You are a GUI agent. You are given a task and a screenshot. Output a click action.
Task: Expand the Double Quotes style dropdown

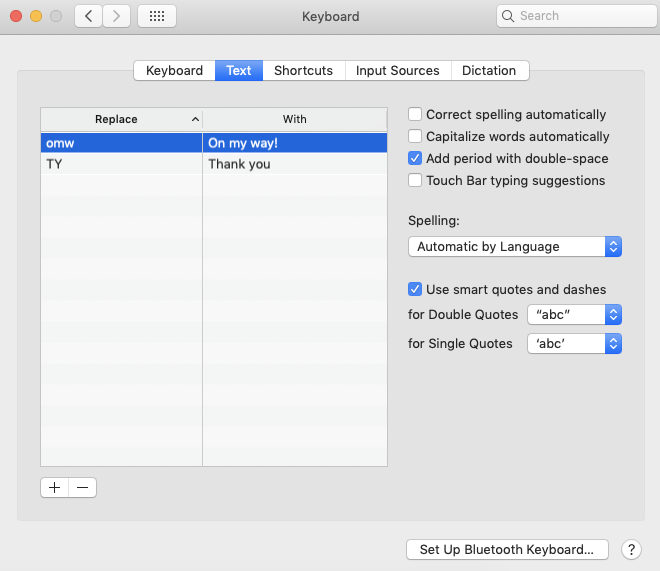574,314
